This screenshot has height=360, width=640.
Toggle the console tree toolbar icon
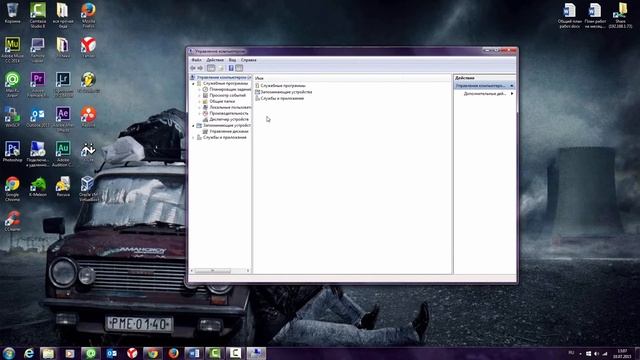point(211,68)
